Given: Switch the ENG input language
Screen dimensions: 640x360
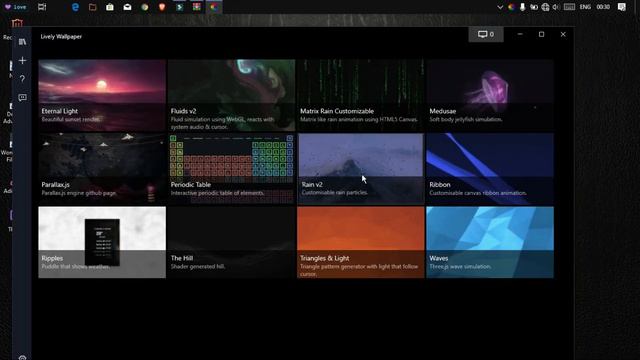Looking at the screenshot, I should click(x=585, y=7).
